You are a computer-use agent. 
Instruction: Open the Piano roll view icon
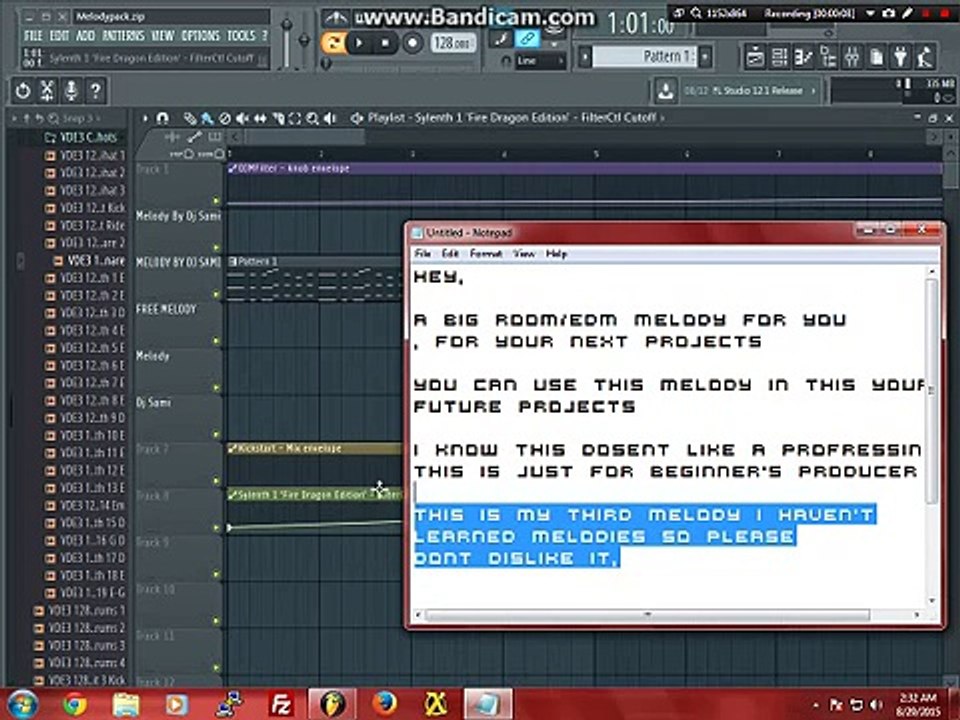tap(803, 57)
